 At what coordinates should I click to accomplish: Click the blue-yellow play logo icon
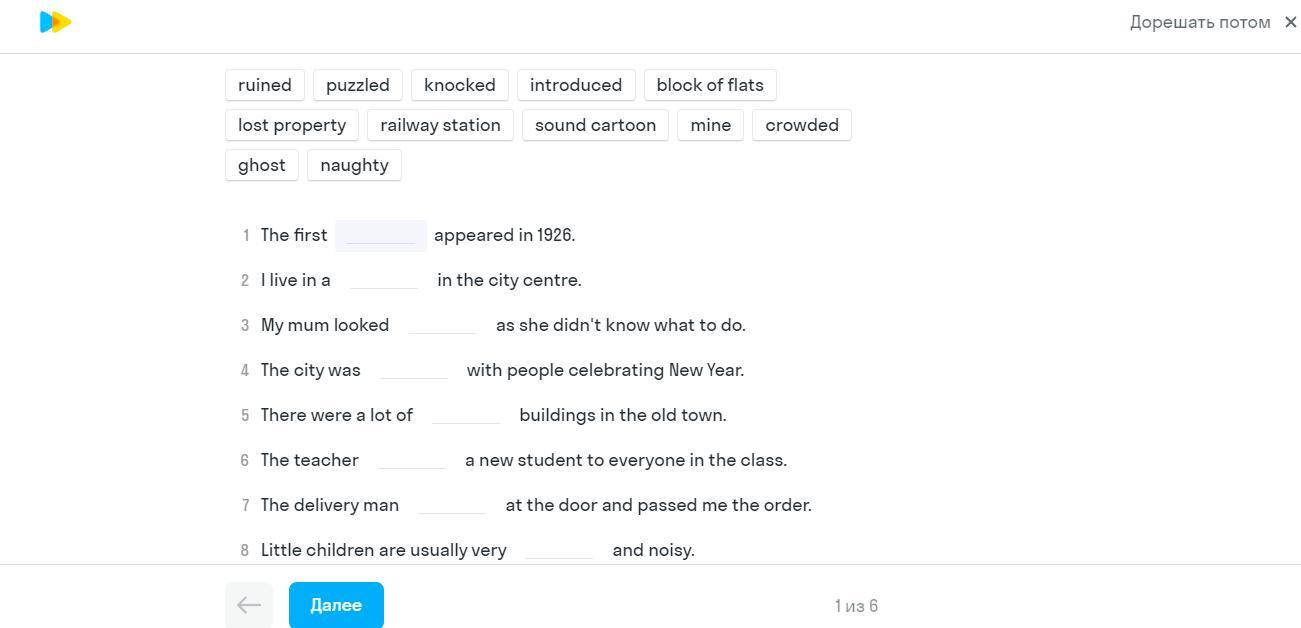(55, 22)
